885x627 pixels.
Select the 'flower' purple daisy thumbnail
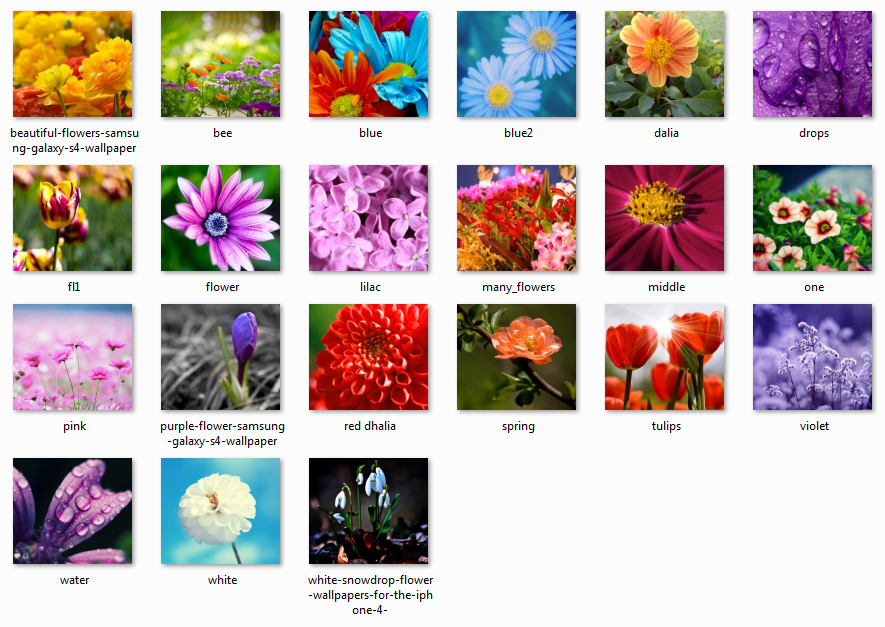pos(220,219)
